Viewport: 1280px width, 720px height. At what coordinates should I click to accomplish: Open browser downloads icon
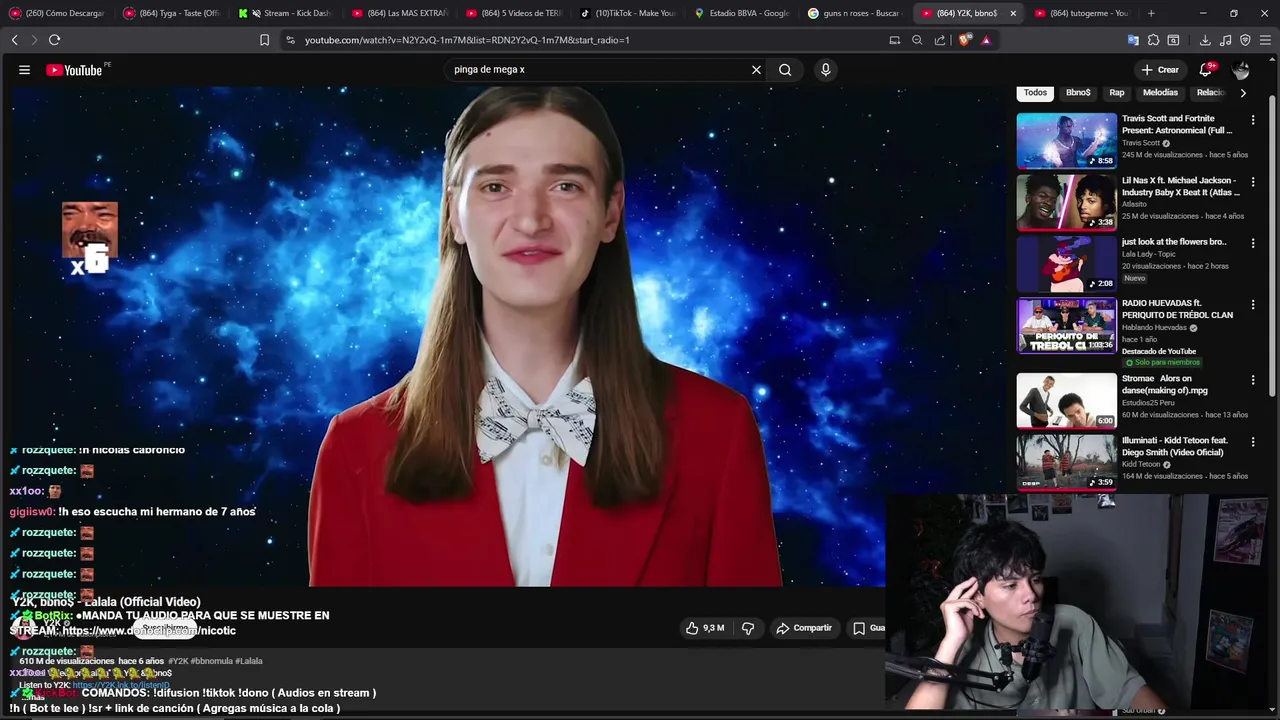tap(1205, 40)
